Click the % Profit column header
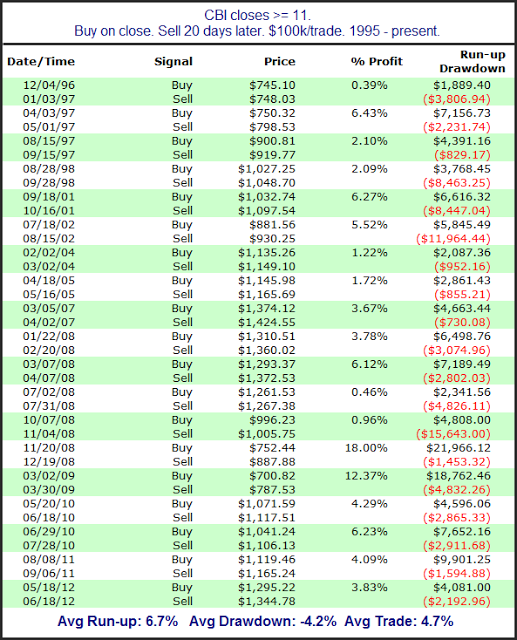This screenshot has width=517, height=640. click(x=377, y=62)
